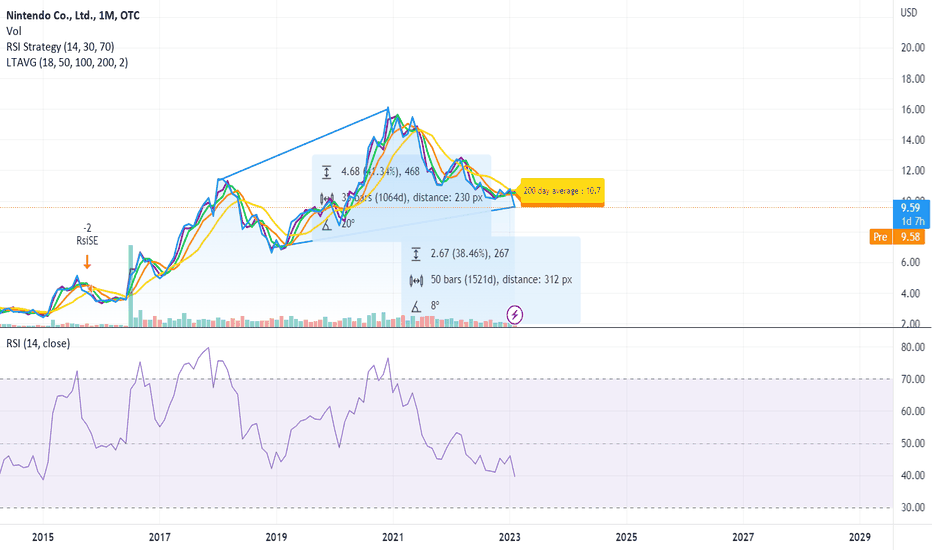Screen dimensions: 932x550
Task: Open the USD currency label
Action: tap(909, 12)
